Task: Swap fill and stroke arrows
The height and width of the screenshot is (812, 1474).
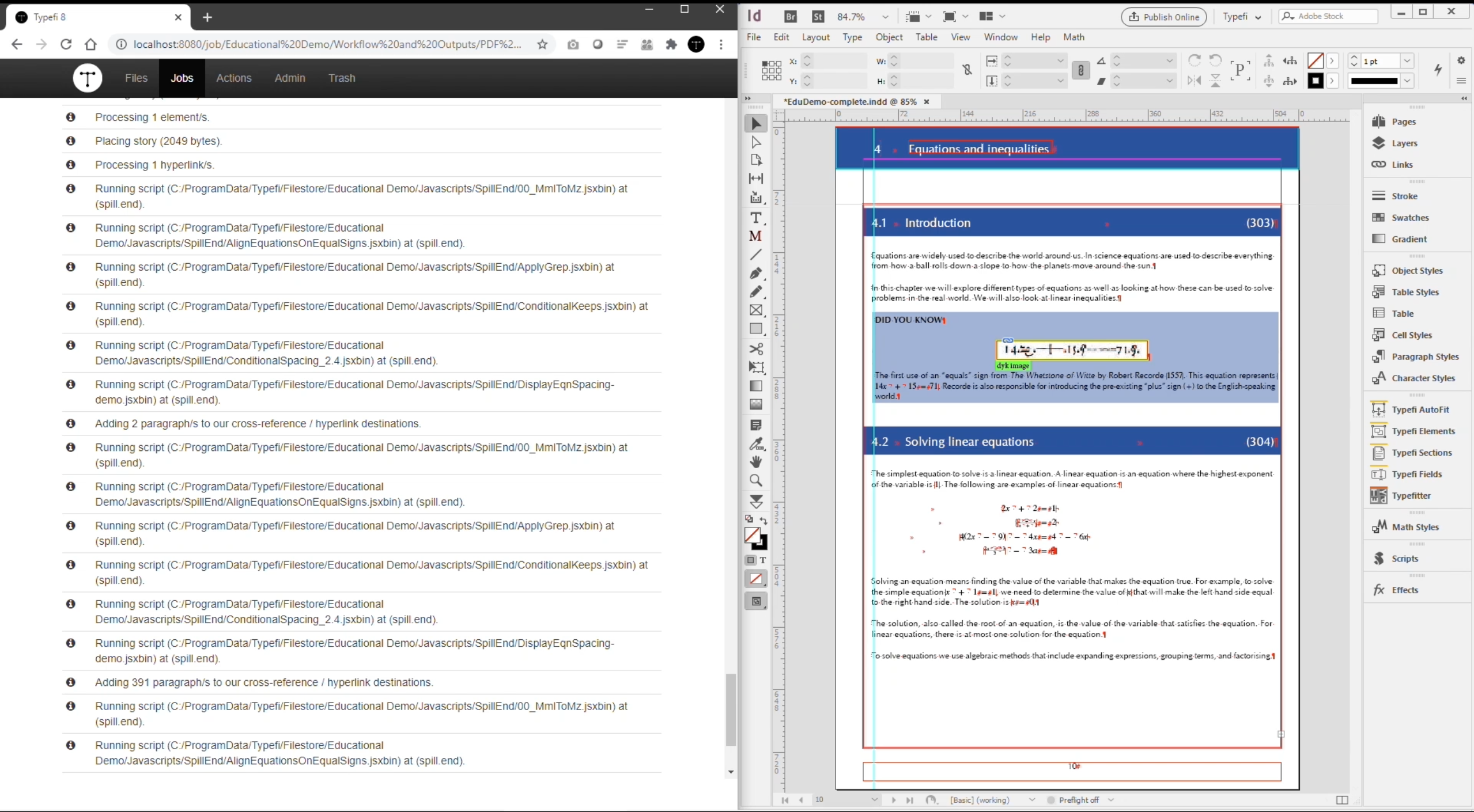Action: 764,521
